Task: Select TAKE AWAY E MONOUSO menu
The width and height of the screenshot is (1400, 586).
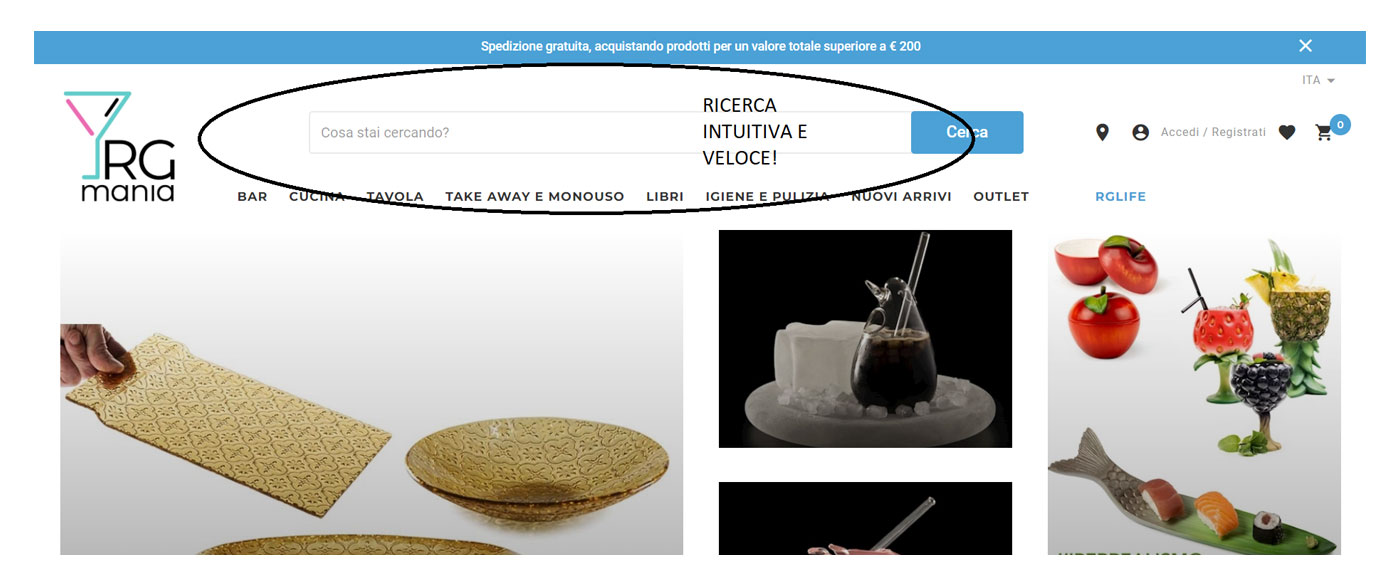Action: pos(535,197)
